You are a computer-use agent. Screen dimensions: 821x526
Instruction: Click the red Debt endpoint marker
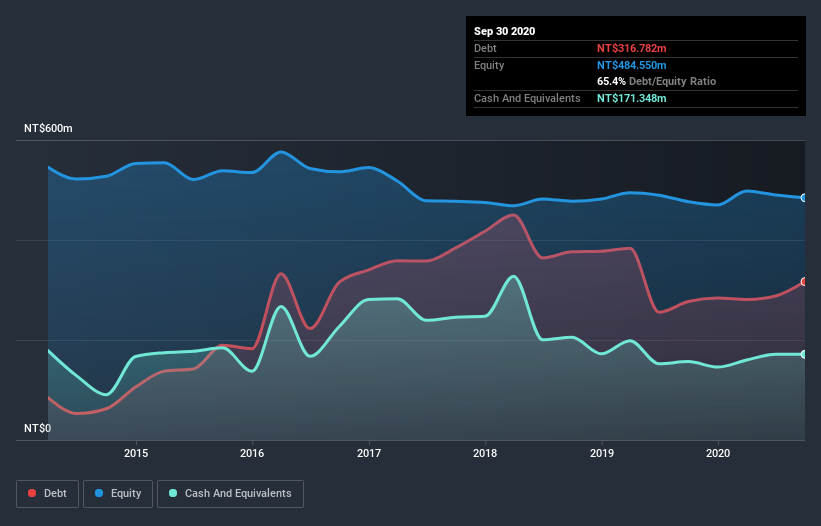tap(804, 282)
